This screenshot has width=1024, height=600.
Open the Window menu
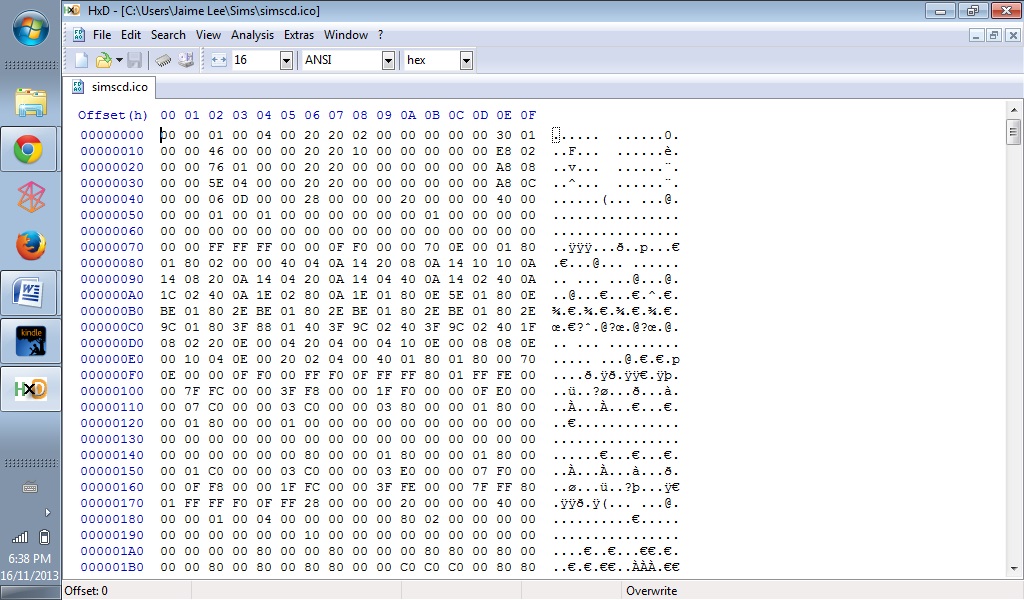[345, 35]
